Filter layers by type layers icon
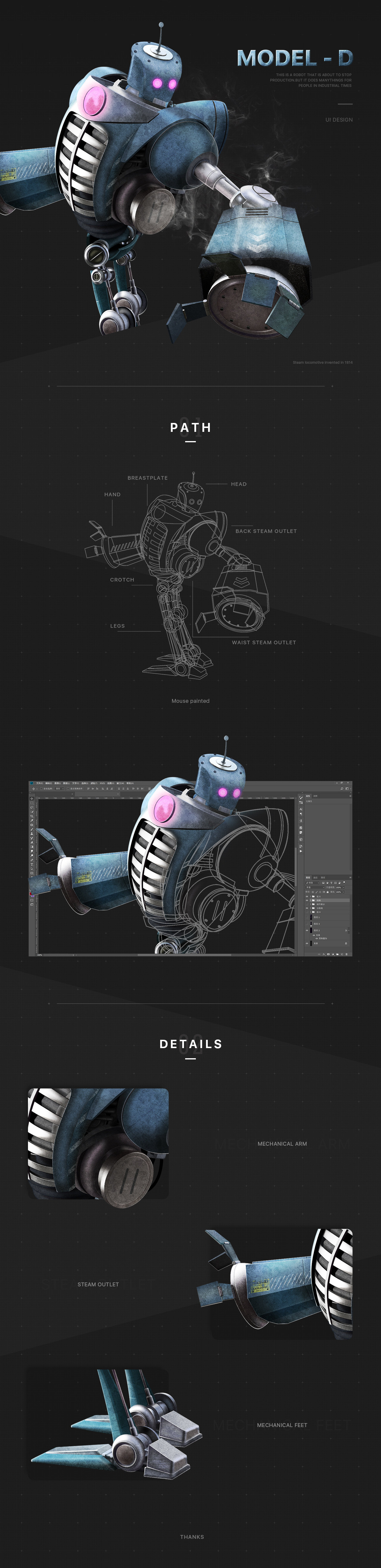Viewport: 381px width, 1568px height. (x=332, y=883)
